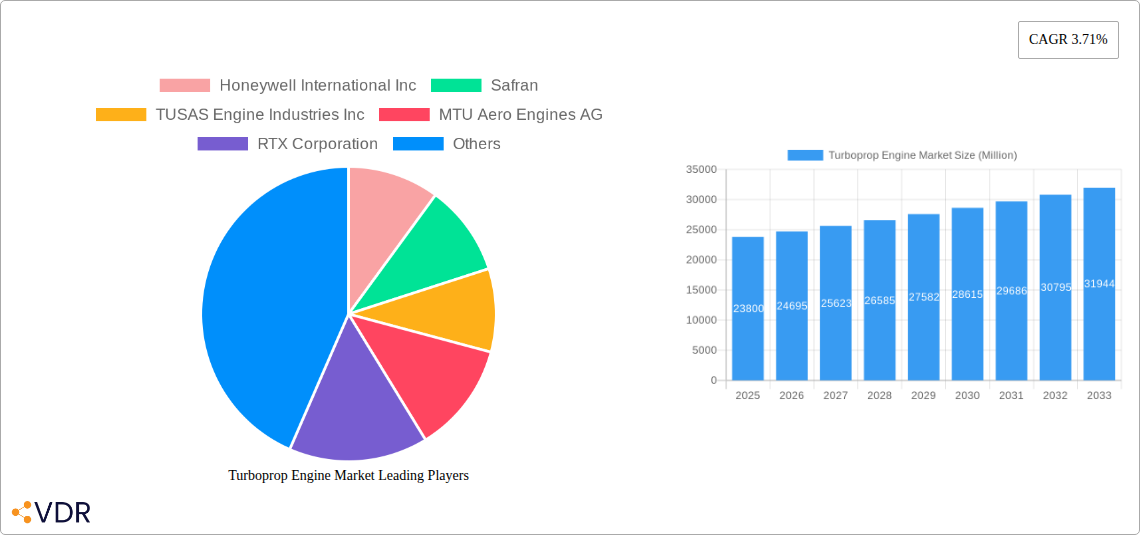
Task: Toggle the Honeywell International Inc legend label
Action: pyautogui.click(x=318, y=85)
